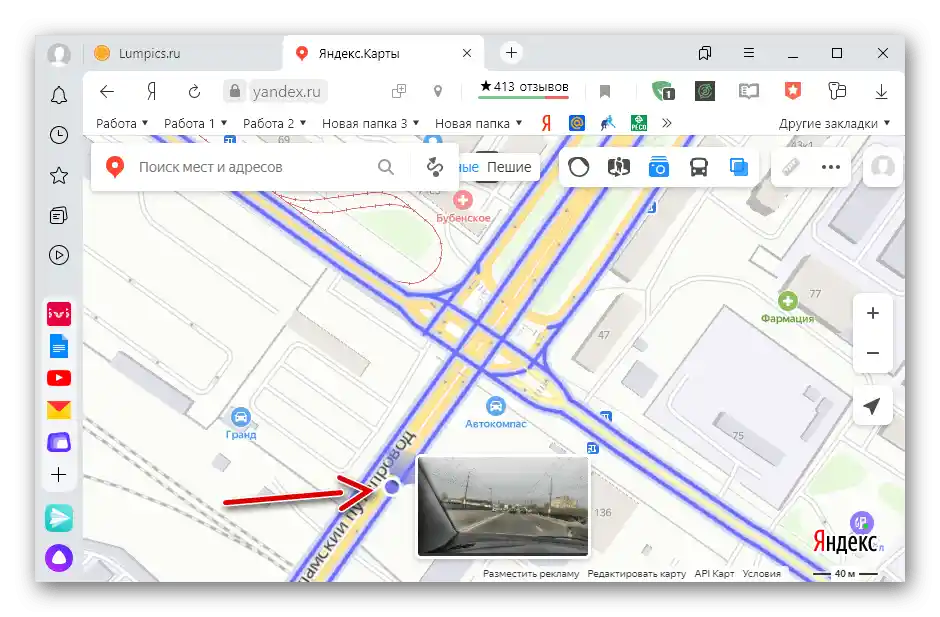Image resolution: width=940 pixels, height=617 pixels.
Task: Click Поиск мест и адресов field
Action: (x=251, y=167)
